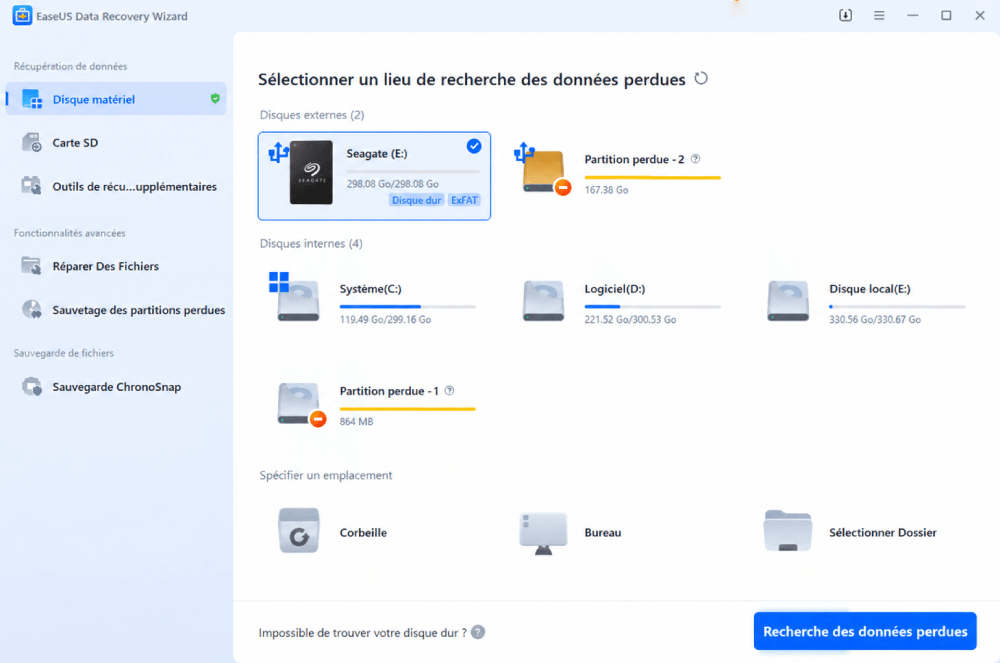
Task: Click the Disques internes (4) heading
Action: [311, 244]
